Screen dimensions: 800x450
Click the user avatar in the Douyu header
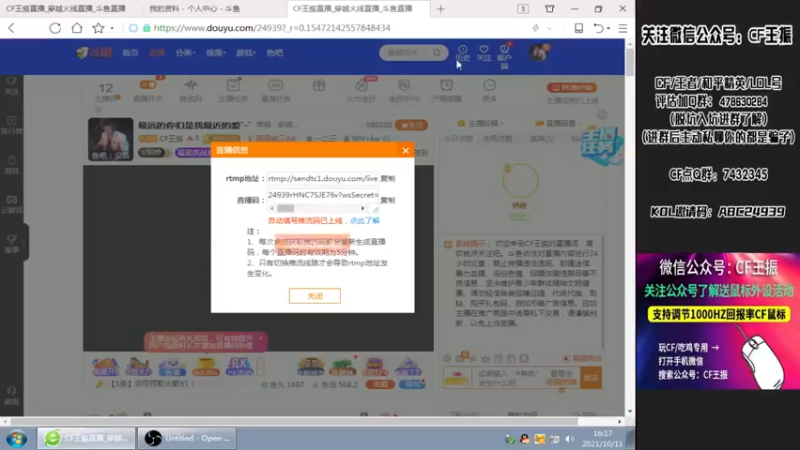(538, 53)
